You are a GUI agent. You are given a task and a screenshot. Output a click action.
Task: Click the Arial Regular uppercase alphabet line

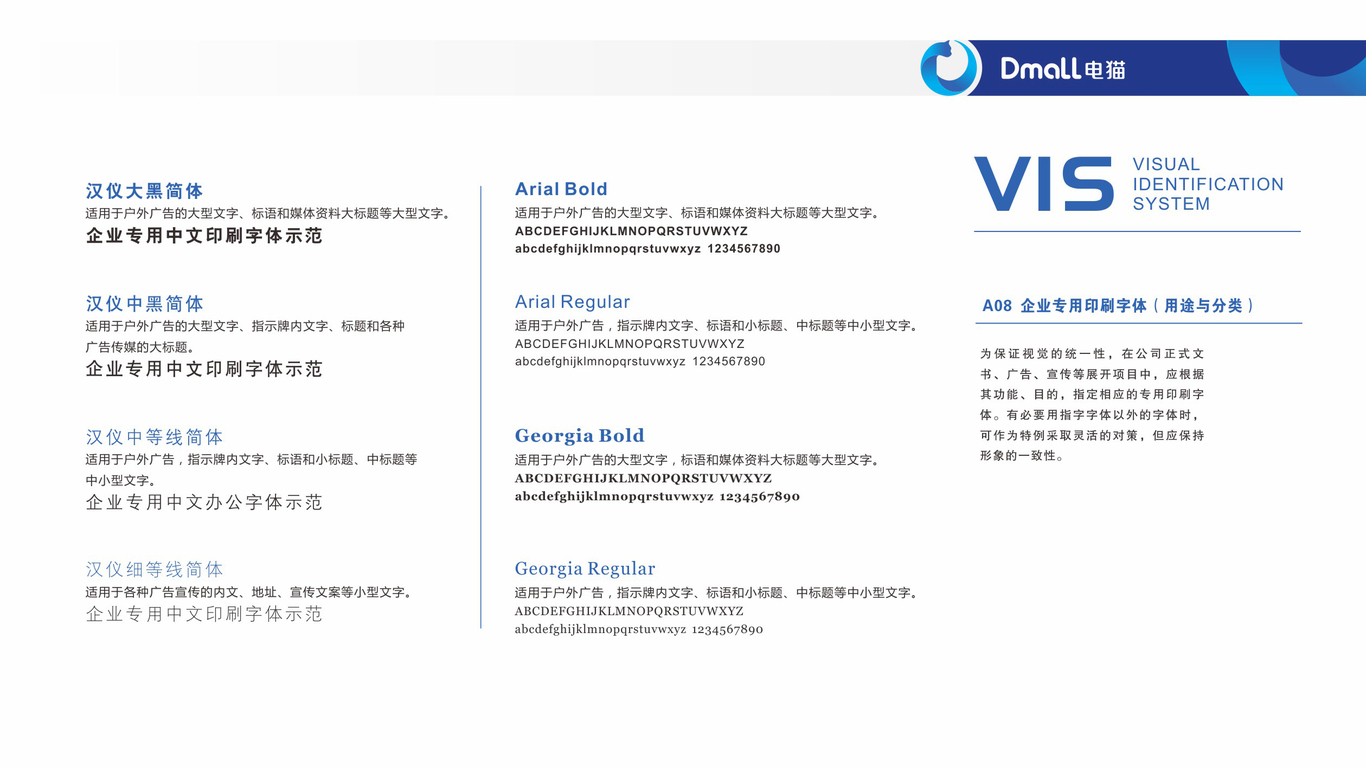pyautogui.click(x=630, y=344)
